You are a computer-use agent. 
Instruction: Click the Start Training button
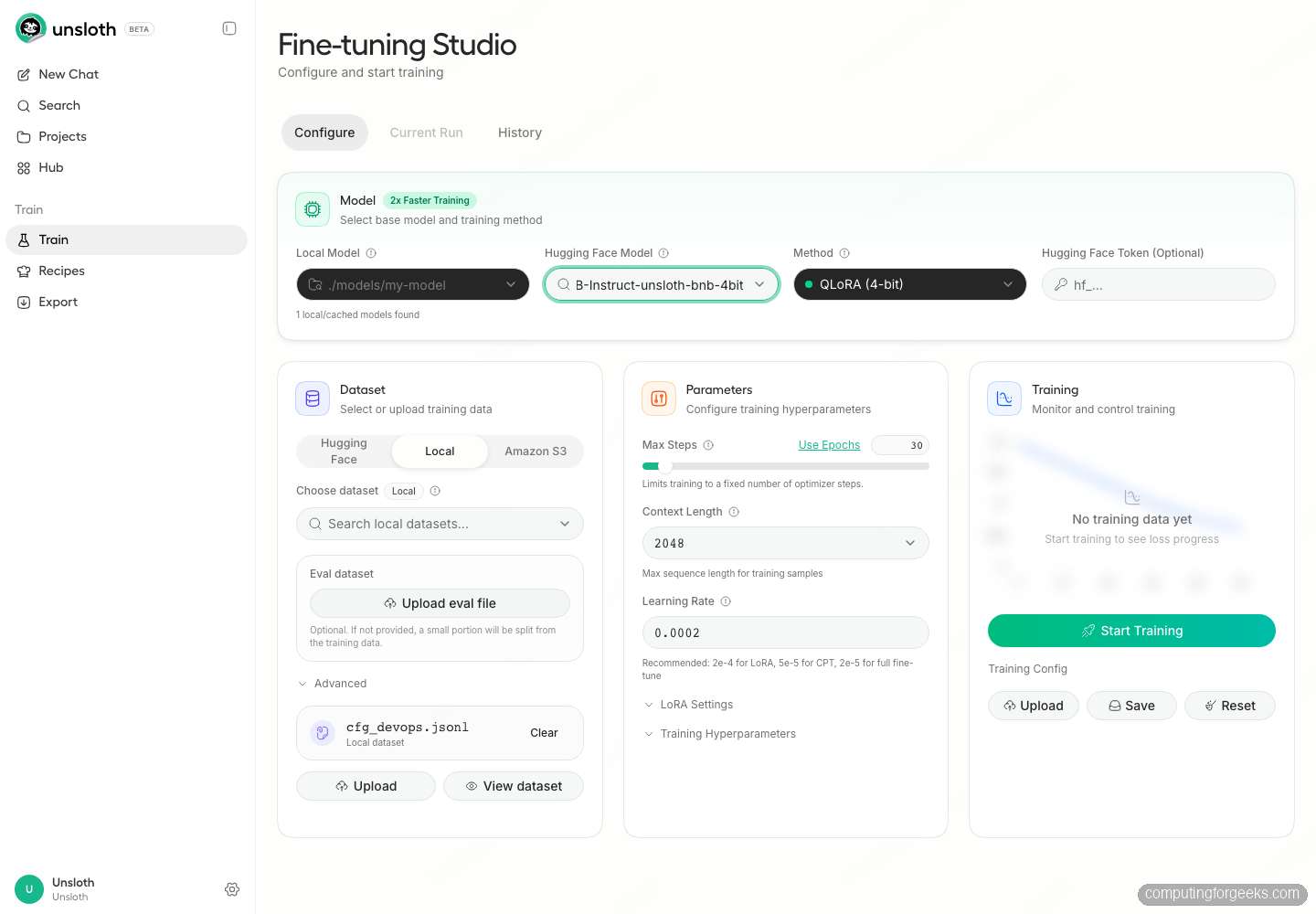1131,631
